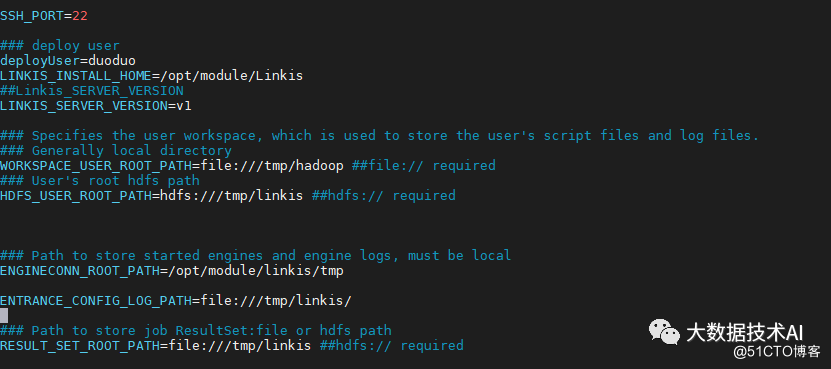The width and height of the screenshot is (831, 369).
Task: Click the file:///tmp/hadoop workspace path
Action: (x=272, y=165)
